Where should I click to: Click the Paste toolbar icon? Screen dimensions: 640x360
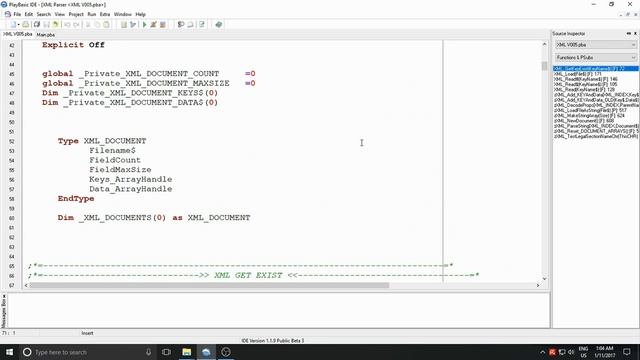click(x=106, y=25)
